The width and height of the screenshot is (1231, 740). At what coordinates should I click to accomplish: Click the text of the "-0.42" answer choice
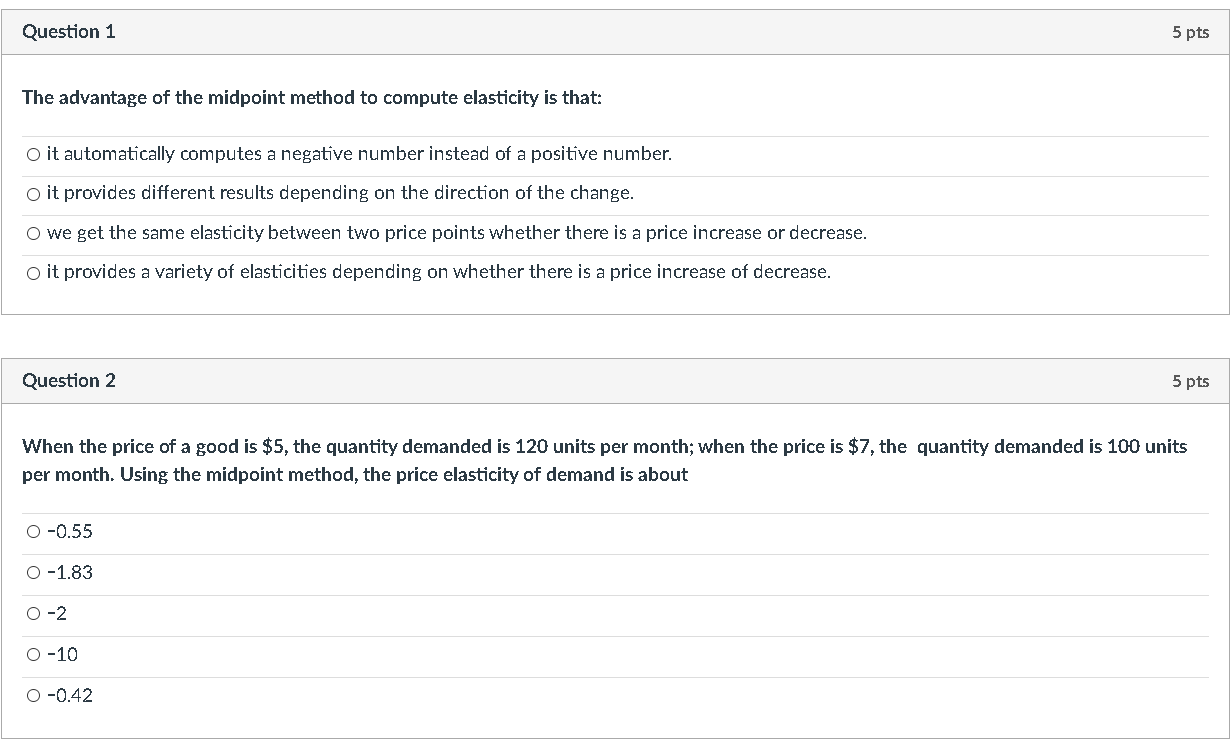(x=68, y=695)
